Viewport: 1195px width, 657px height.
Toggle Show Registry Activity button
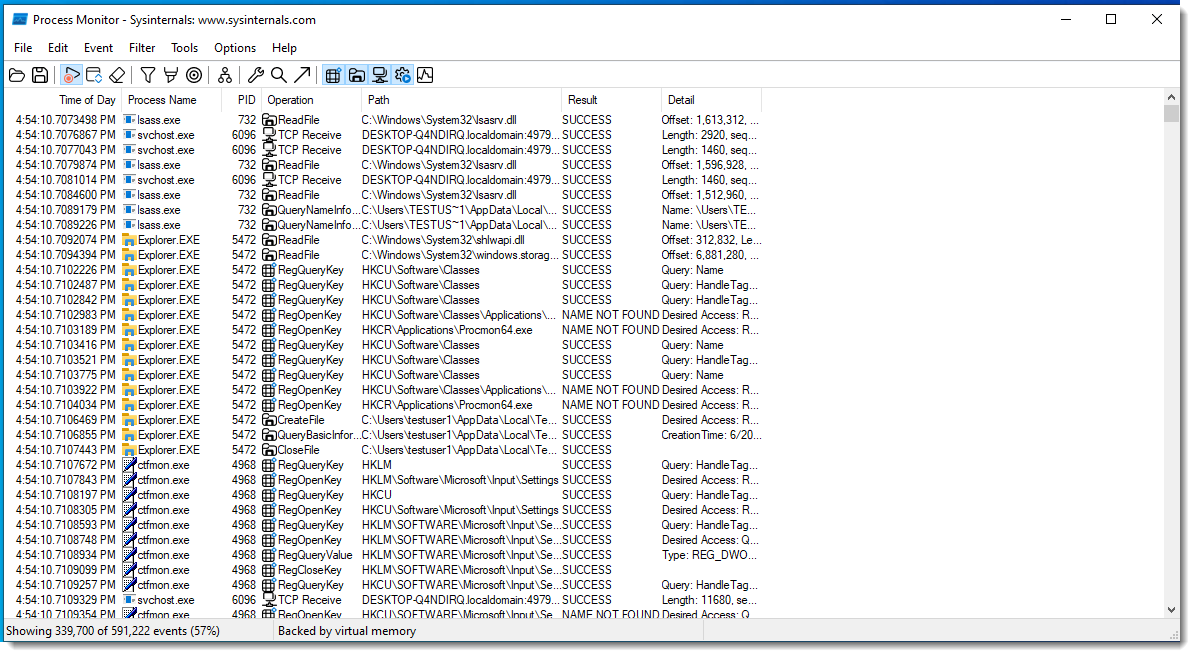tap(333, 75)
